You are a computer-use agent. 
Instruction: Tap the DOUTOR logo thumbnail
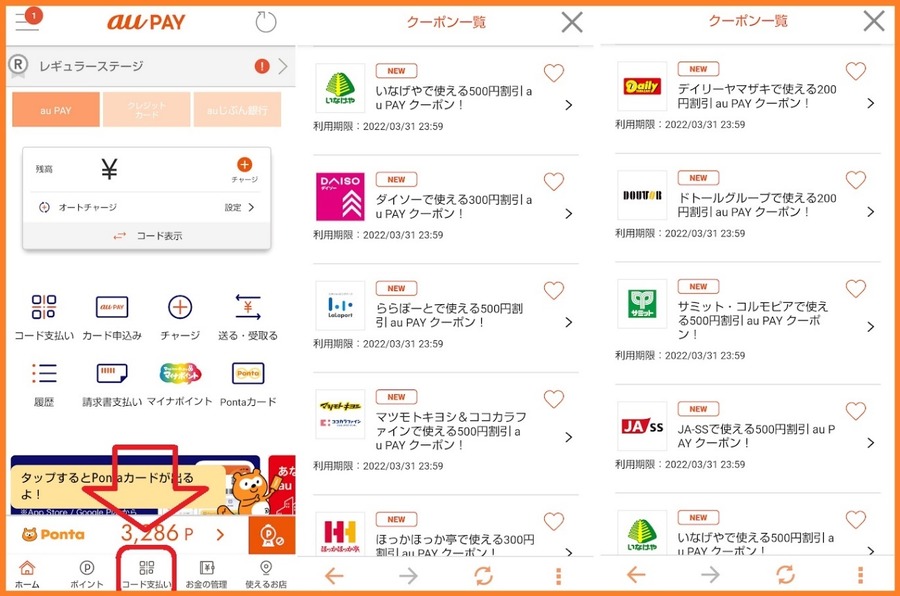click(642, 195)
